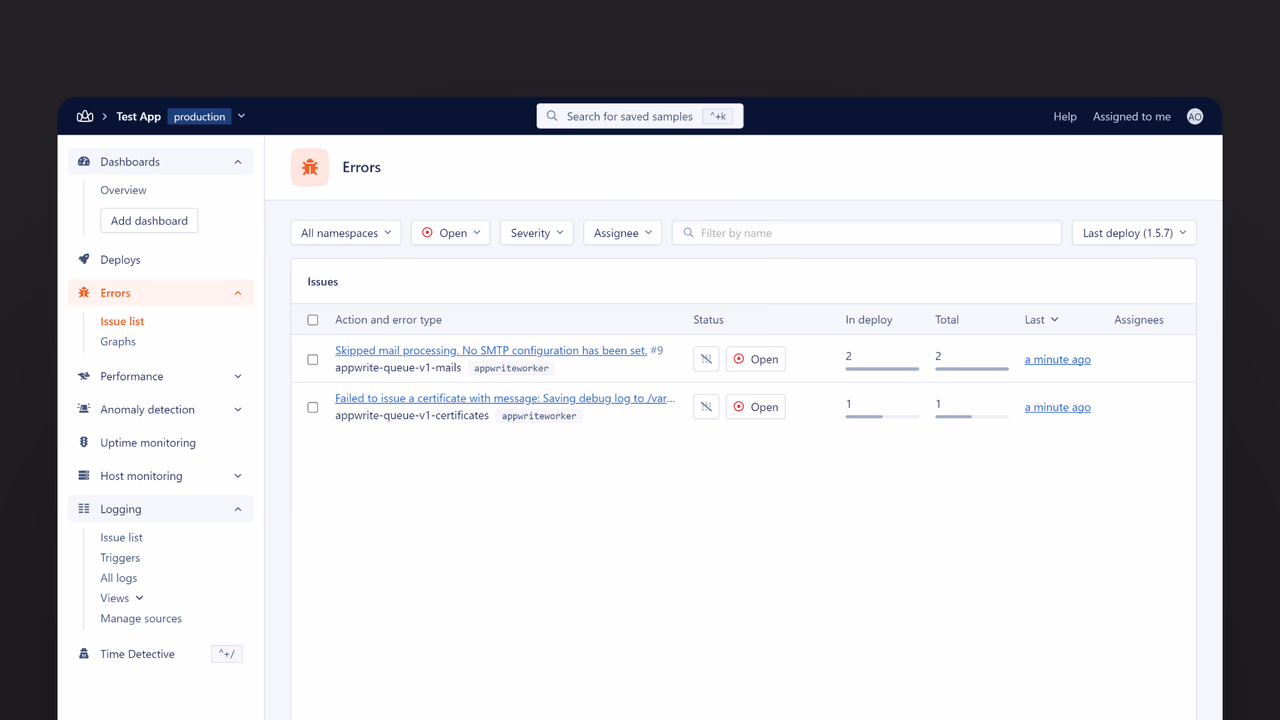Collapse the Errors sidebar section chevron
1280x720 pixels.
[x=238, y=293]
